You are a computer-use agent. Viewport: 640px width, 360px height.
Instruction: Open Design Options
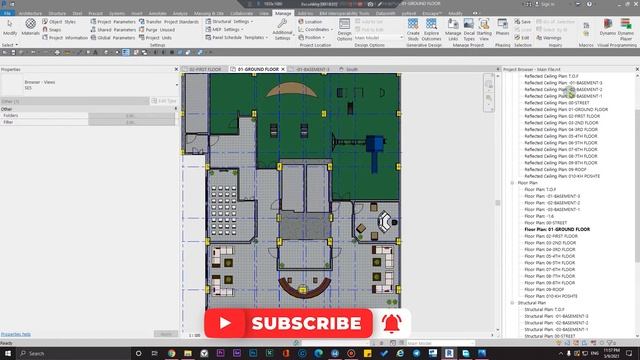[344, 29]
